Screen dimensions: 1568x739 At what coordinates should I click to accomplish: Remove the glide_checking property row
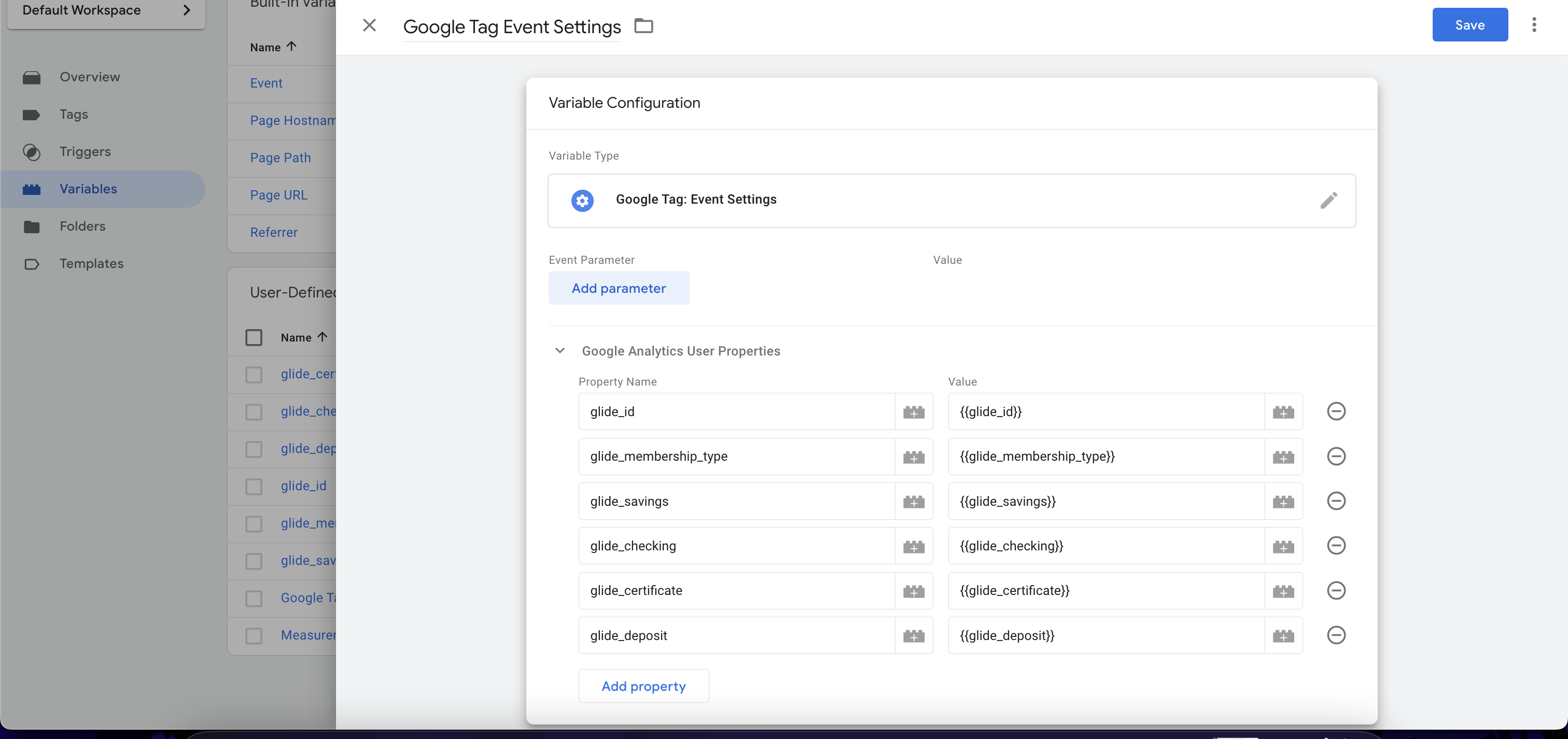pos(1336,546)
